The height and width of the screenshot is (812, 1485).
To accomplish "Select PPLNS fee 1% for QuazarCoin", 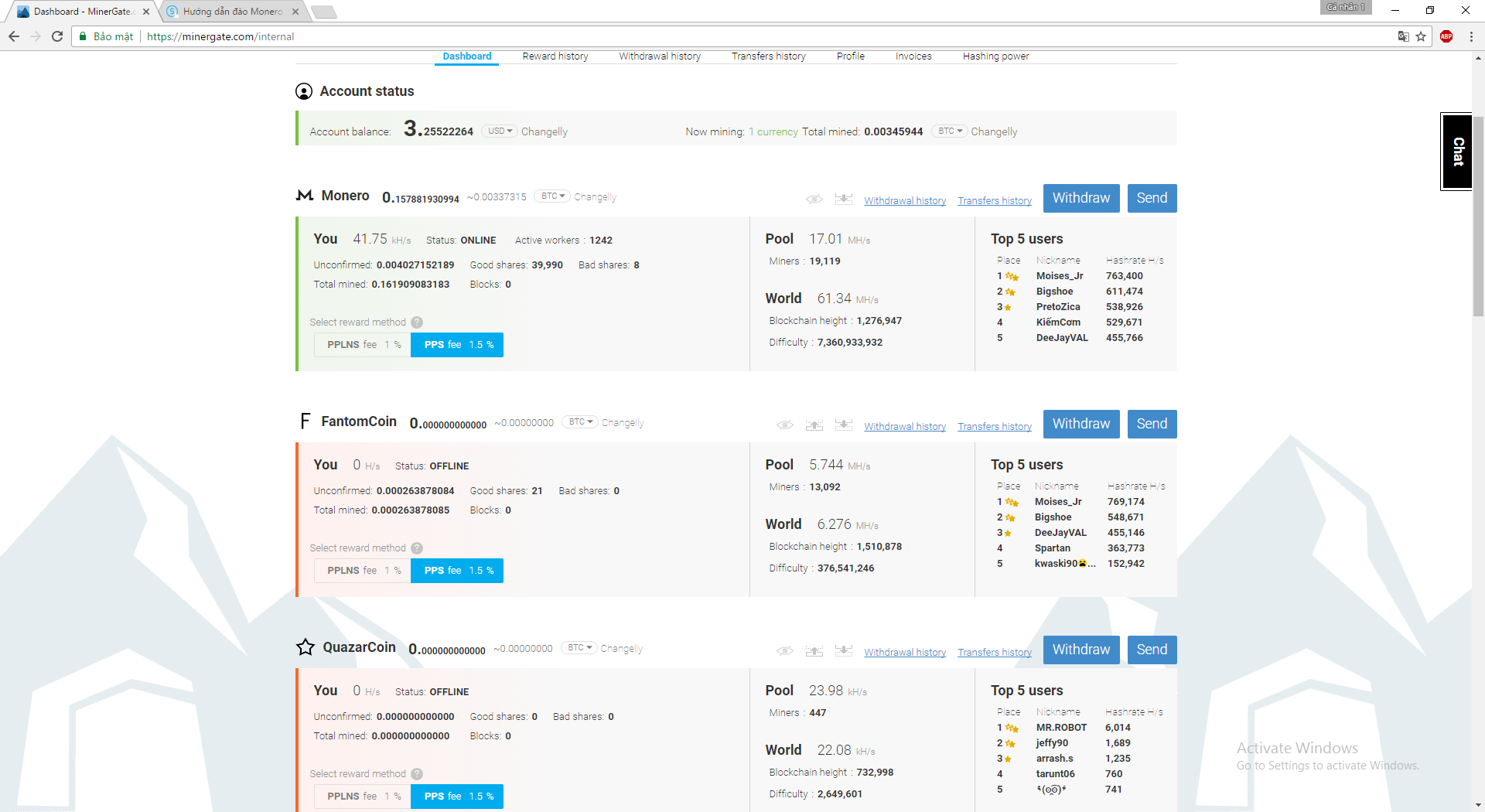I will click(363, 797).
